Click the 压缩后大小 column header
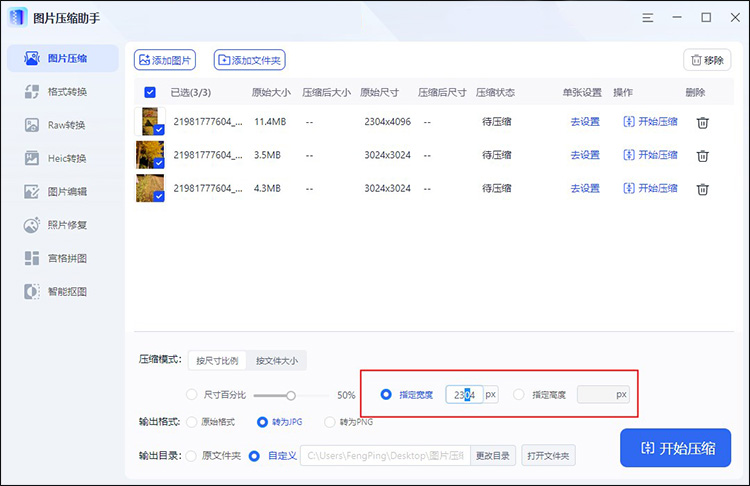This screenshot has height=486, width=750. click(x=326, y=92)
